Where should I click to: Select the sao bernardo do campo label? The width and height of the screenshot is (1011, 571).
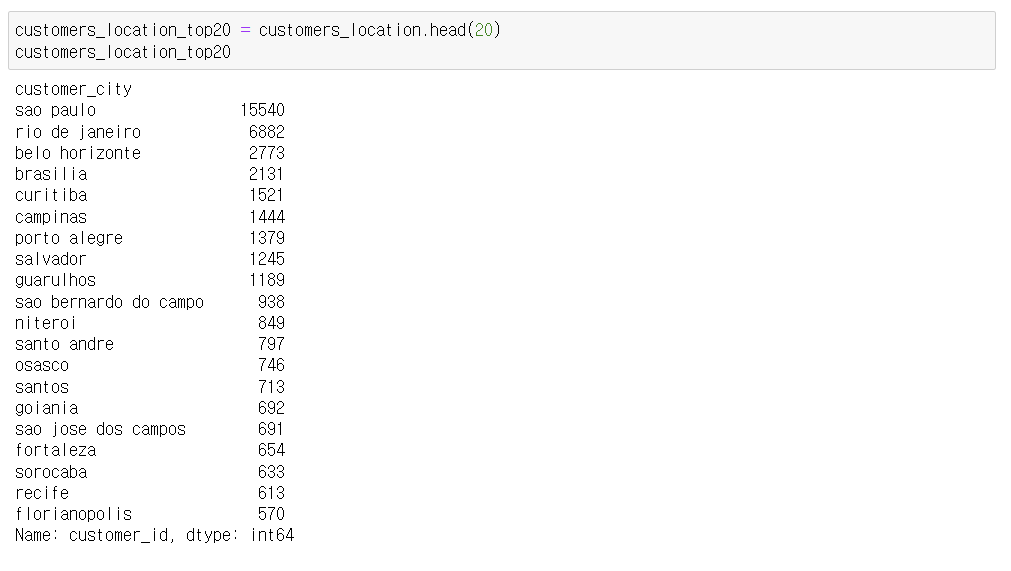tap(110, 302)
